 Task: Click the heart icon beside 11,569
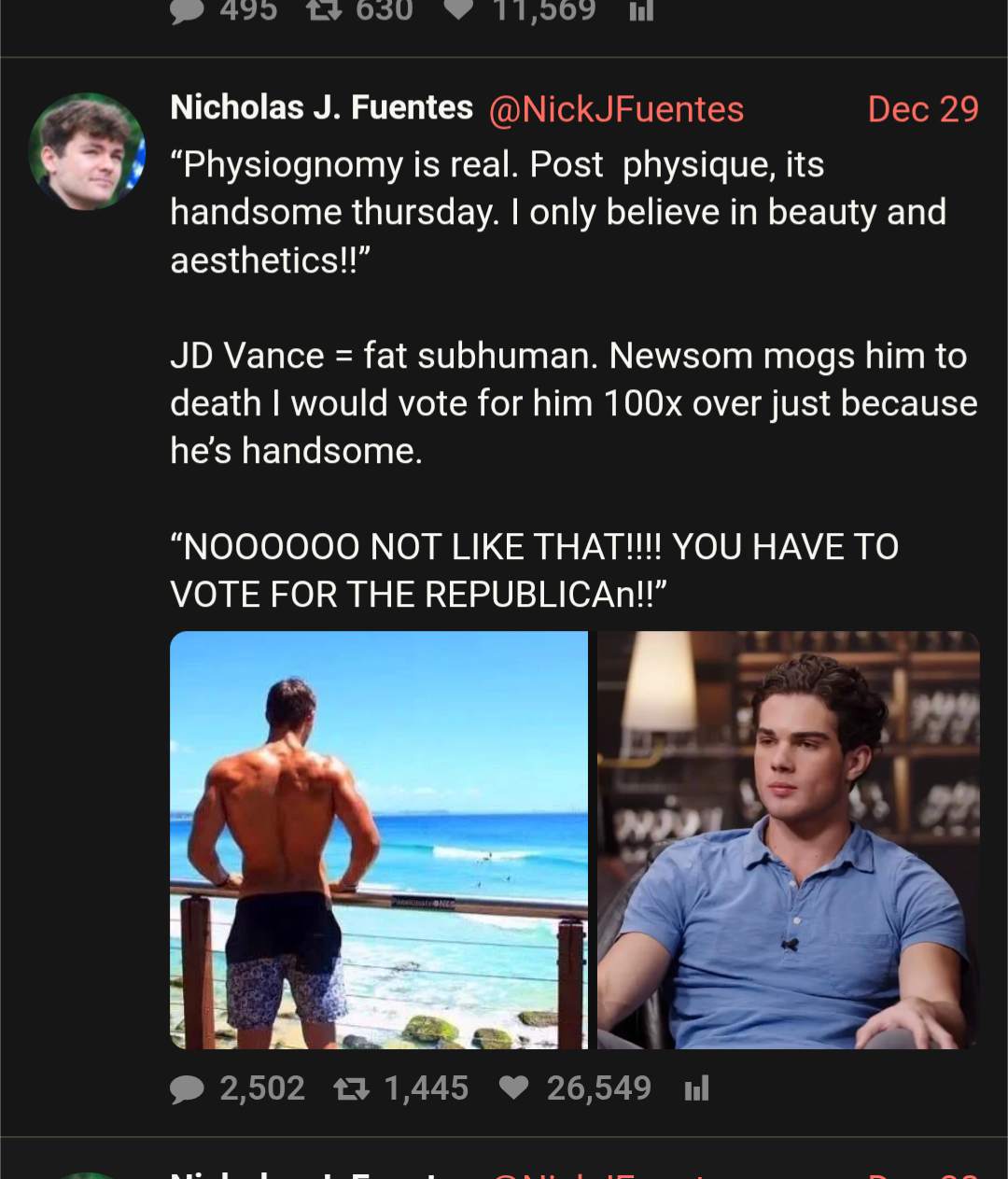457,10
